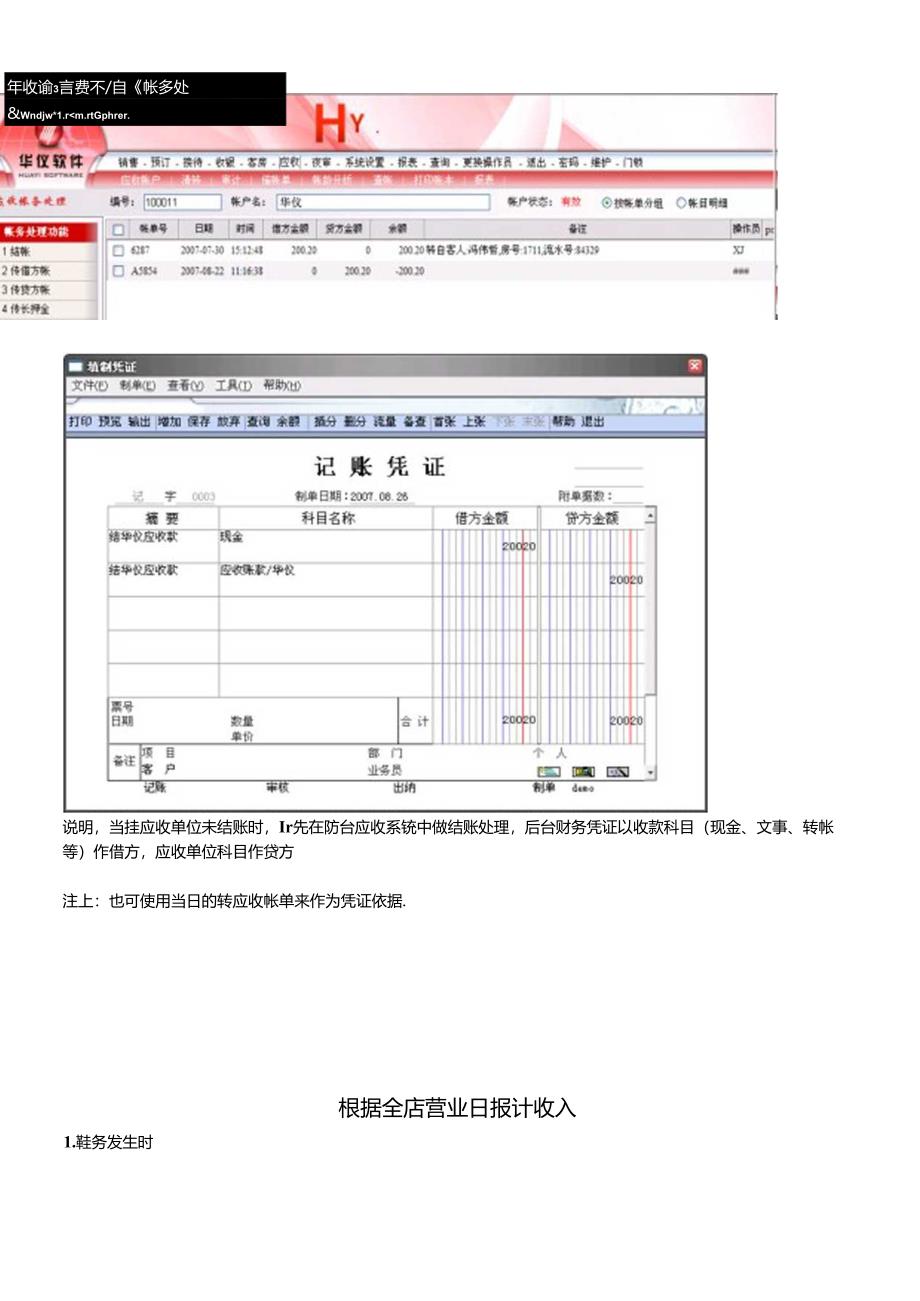Jump to first voucher with the 首张 icon

click(x=446, y=421)
